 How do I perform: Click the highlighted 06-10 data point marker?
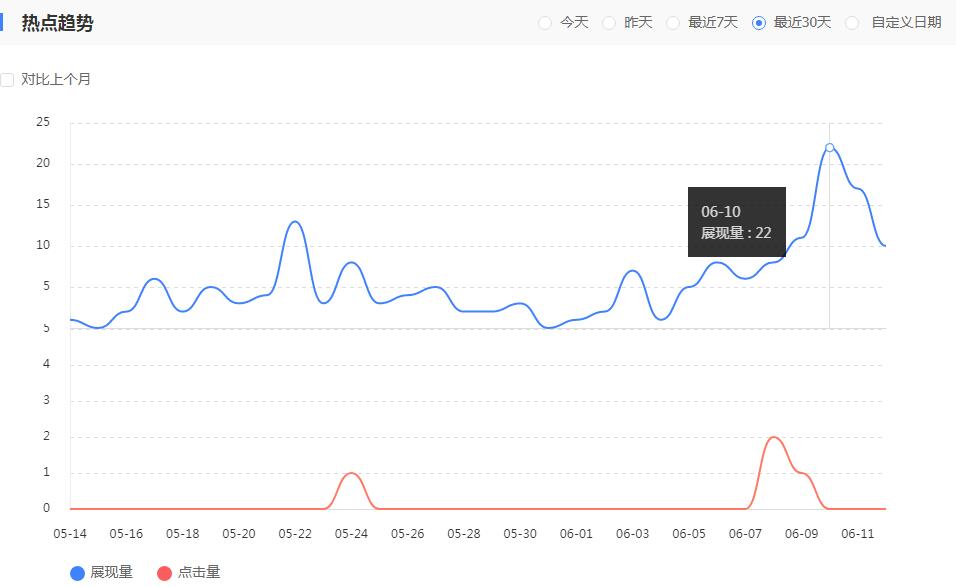829,148
